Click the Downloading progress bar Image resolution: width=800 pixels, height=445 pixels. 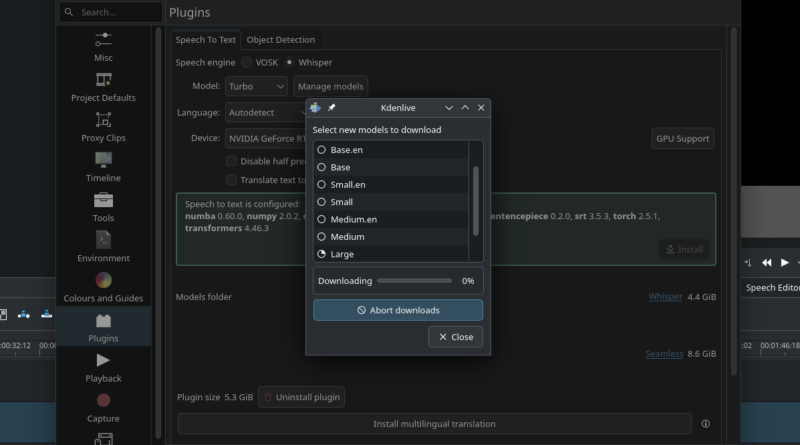[414, 281]
